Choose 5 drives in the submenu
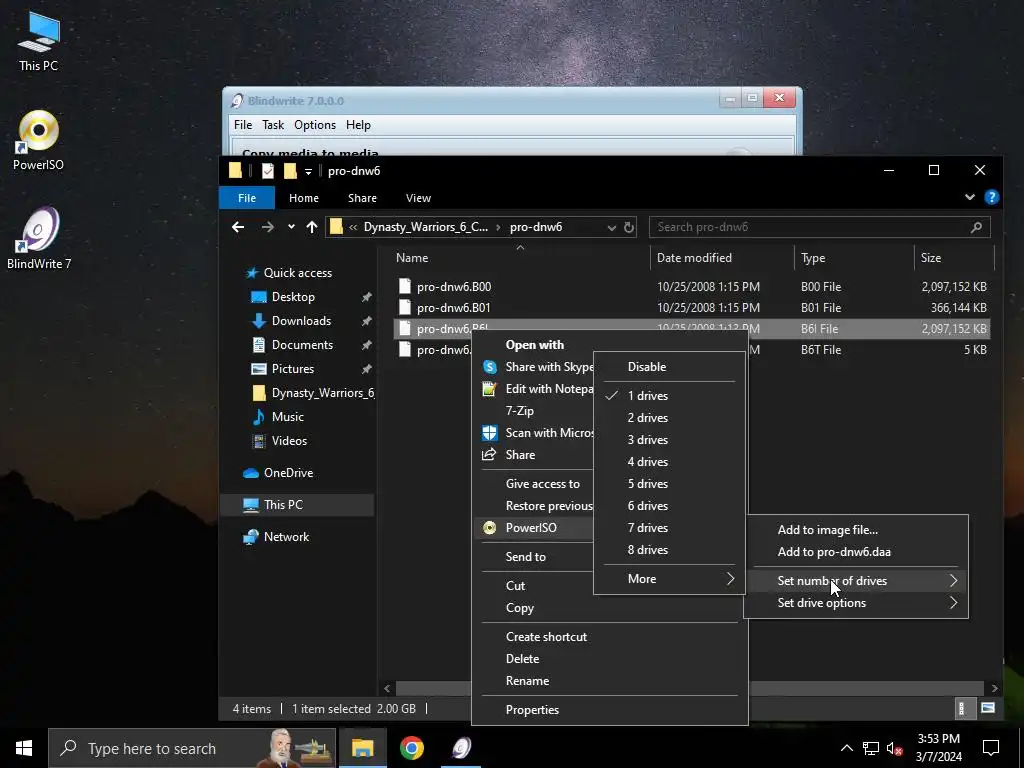Screen dimensions: 1024x768 point(669,484)
